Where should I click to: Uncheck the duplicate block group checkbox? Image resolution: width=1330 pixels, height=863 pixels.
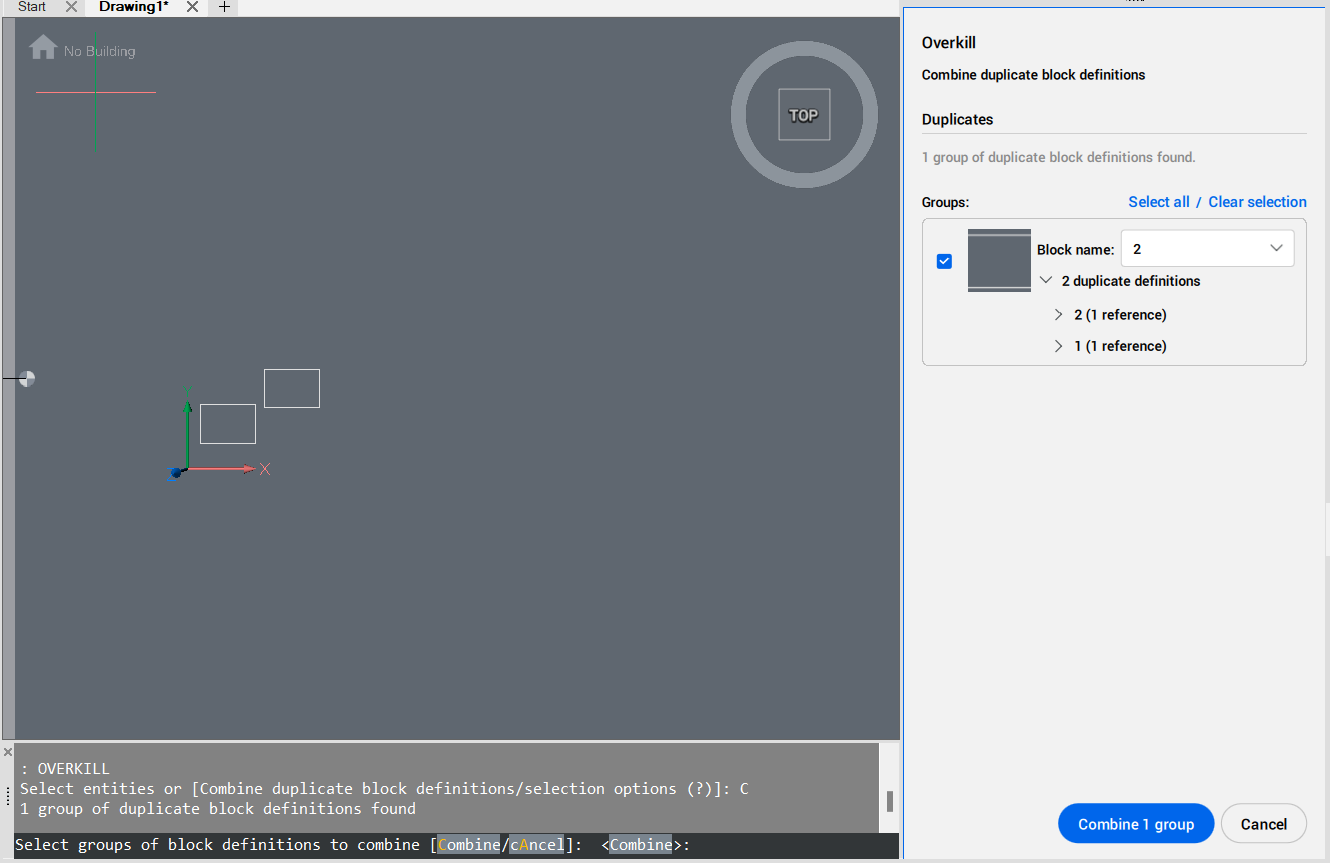pos(944,261)
